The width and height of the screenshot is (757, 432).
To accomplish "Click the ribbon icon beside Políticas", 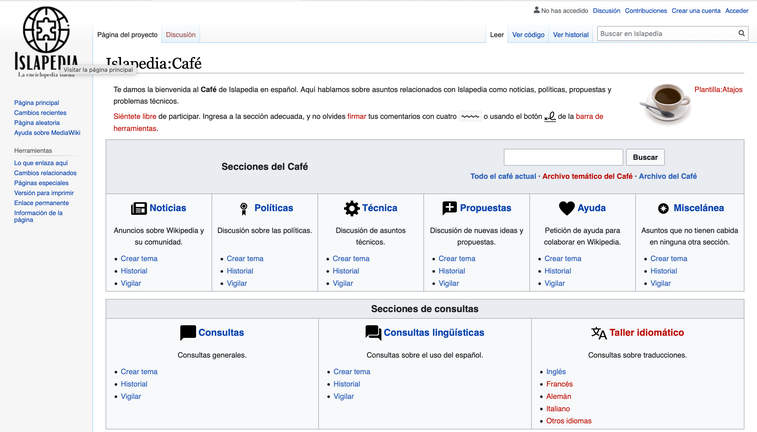I will pyautogui.click(x=243, y=208).
